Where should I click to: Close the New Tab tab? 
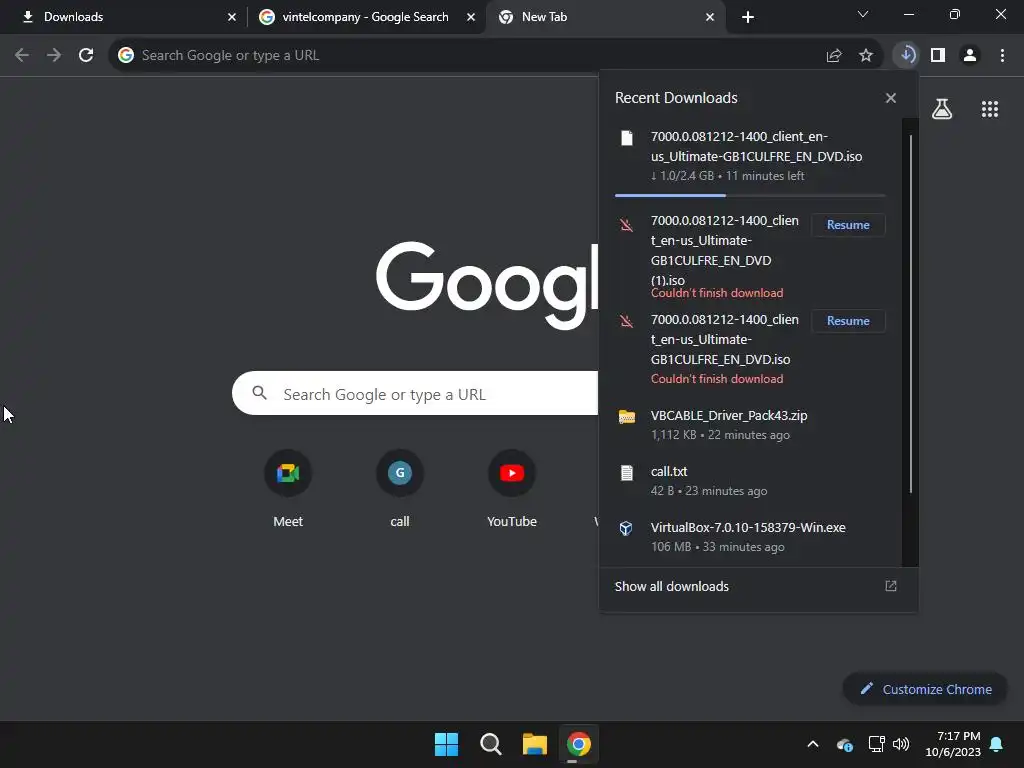coord(710,17)
